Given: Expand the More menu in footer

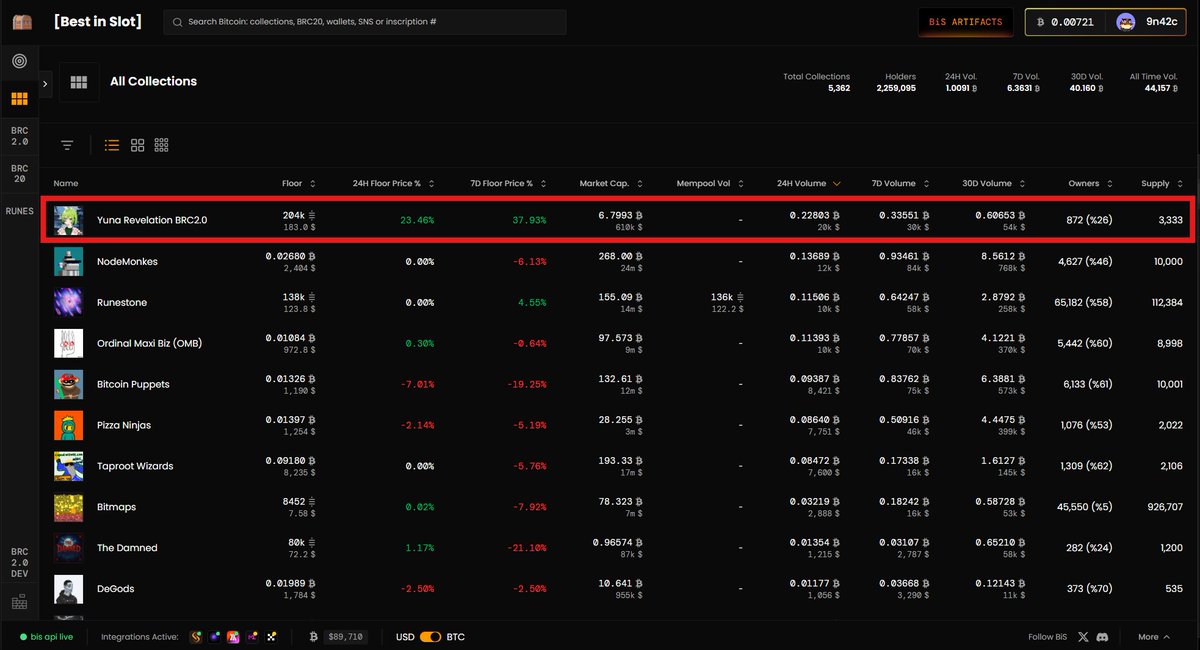Looking at the screenshot, I should [x=1155, y=637].
